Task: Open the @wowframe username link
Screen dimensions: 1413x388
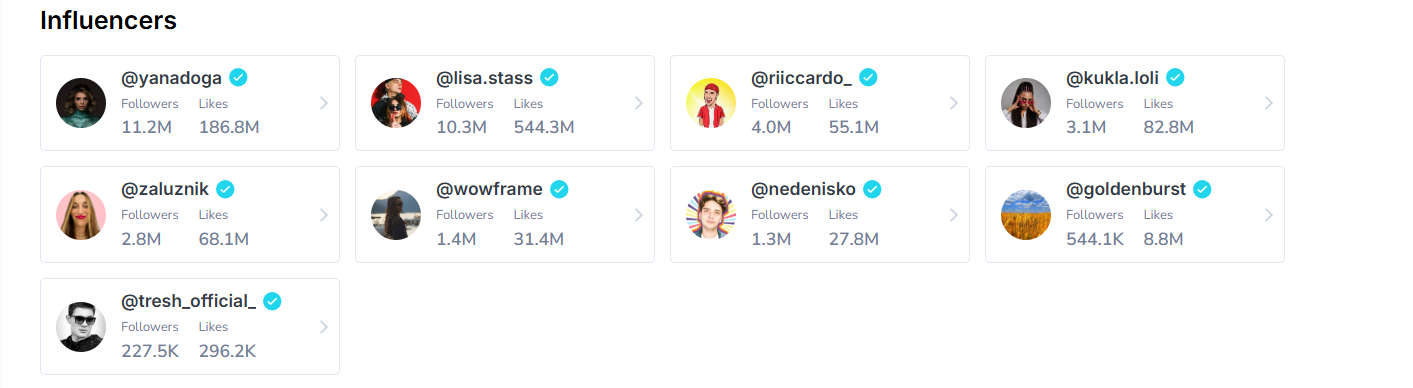Action: (x=489, y=189)
